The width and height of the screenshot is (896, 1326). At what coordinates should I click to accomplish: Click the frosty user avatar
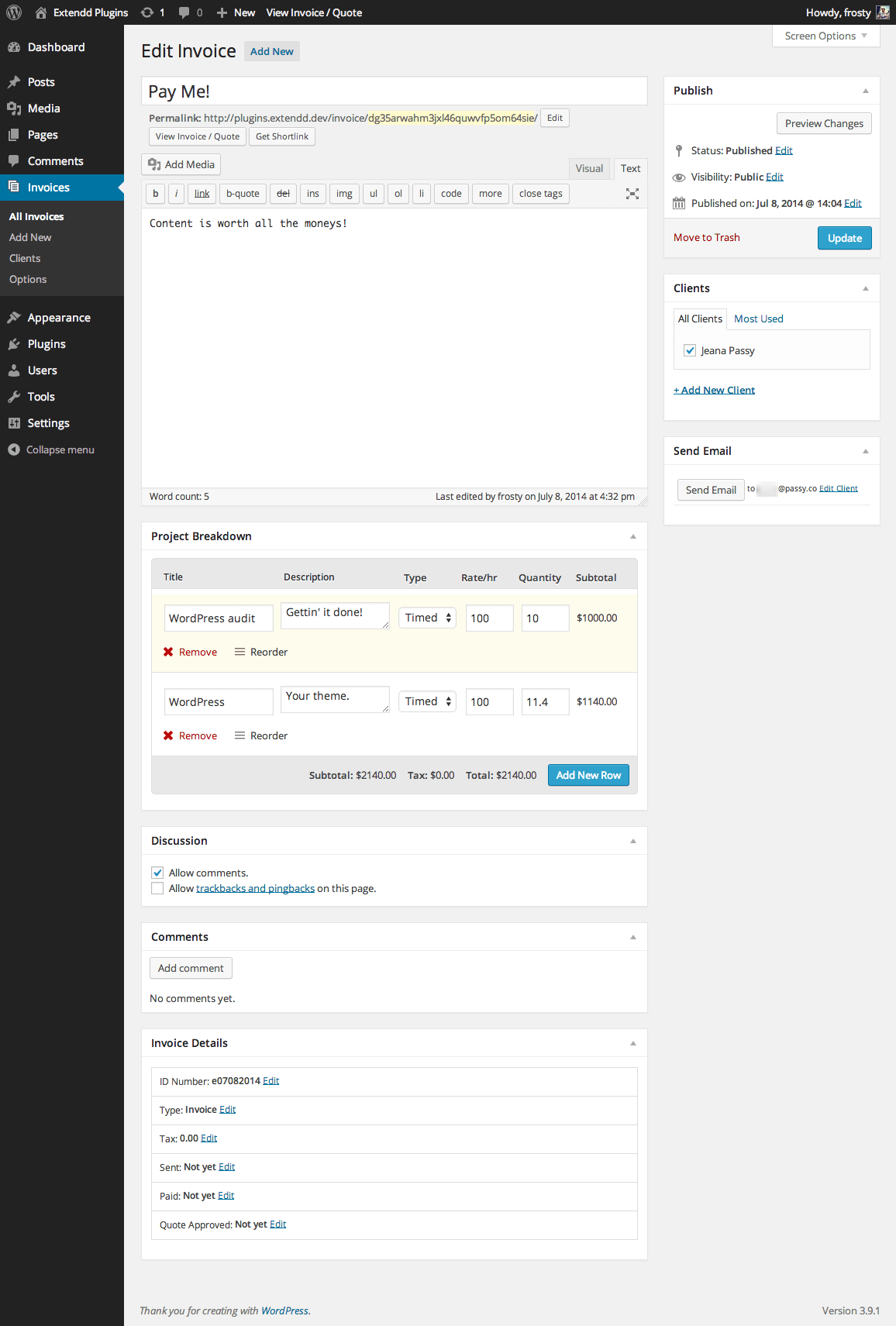[x=883, y=12]
